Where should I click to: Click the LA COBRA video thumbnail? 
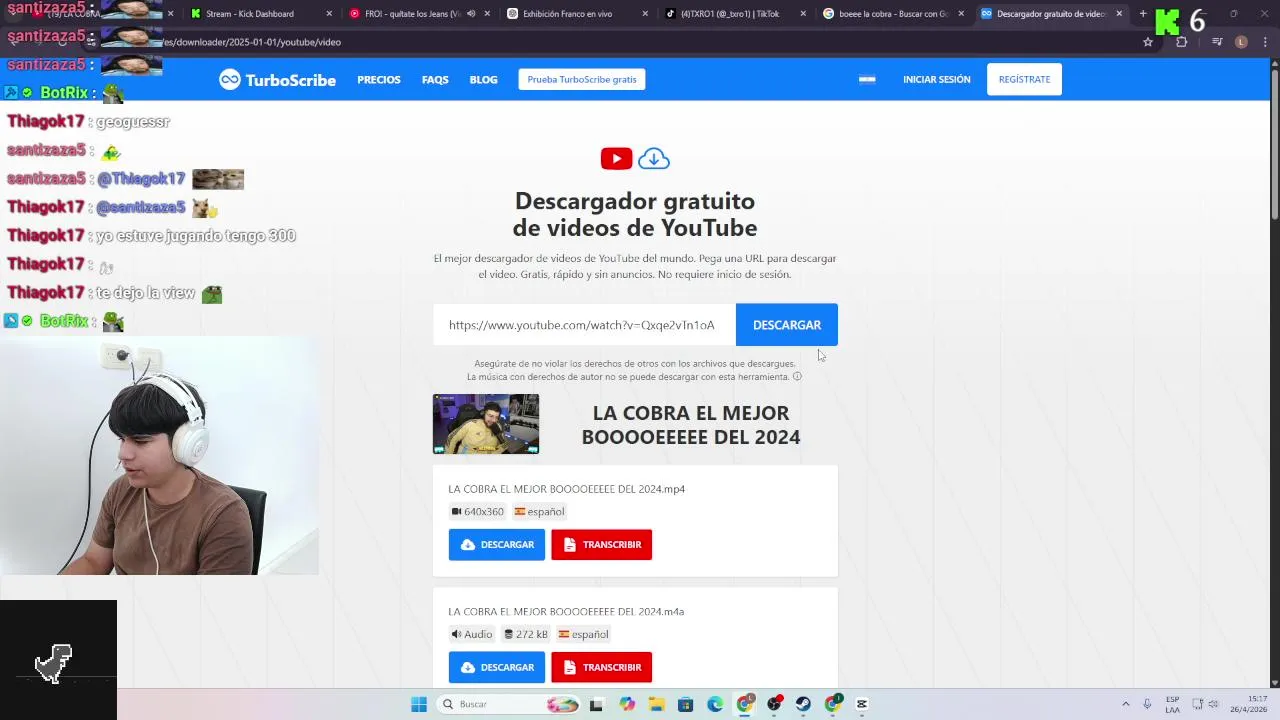pos(486,424)
